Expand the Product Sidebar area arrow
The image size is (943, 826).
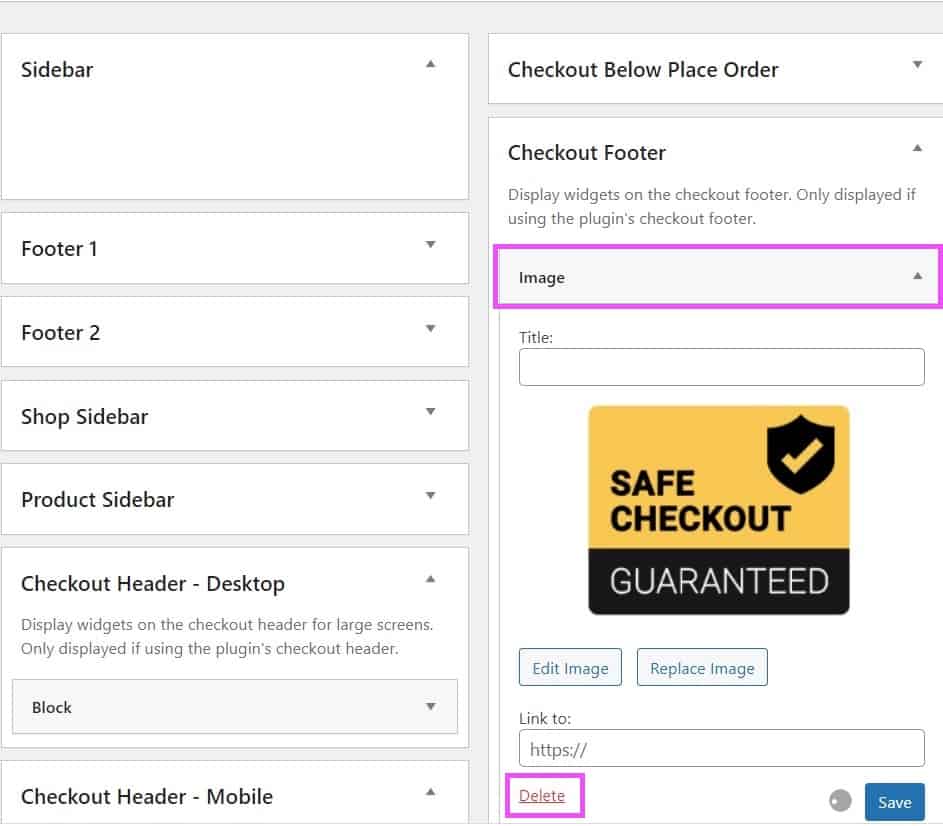point(430,495)
